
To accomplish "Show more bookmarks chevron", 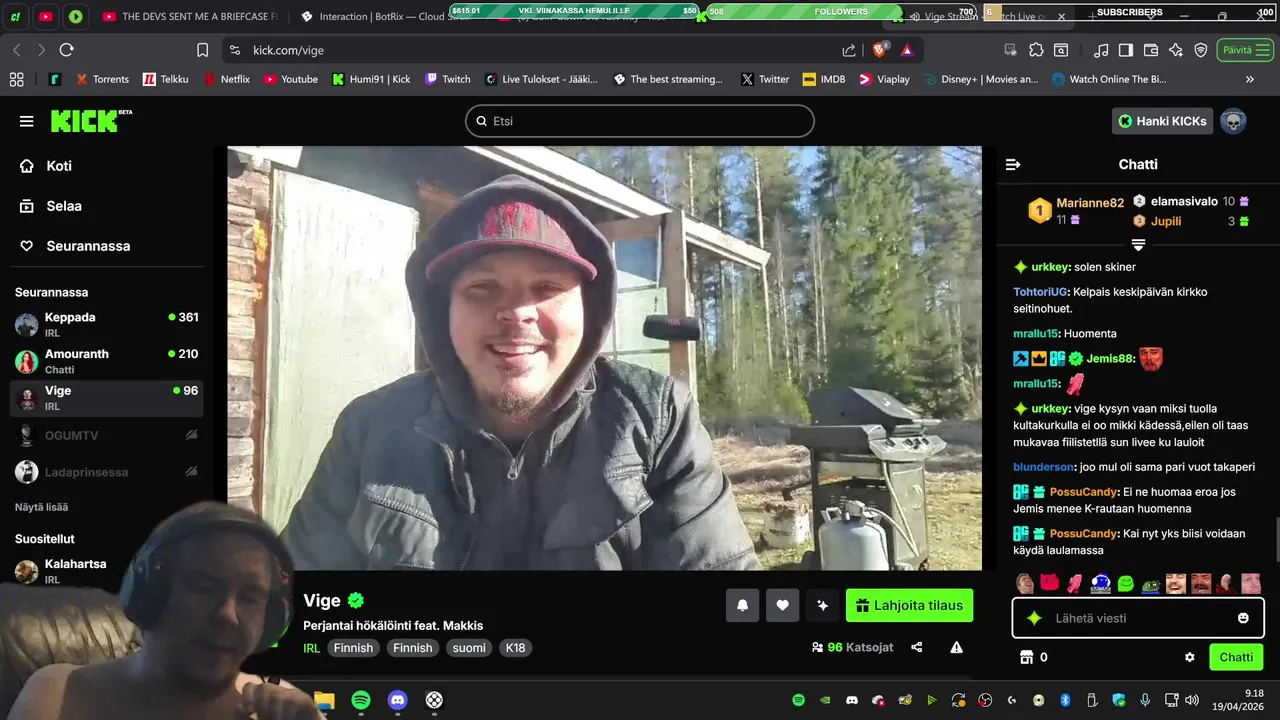I will (1249, 79).
